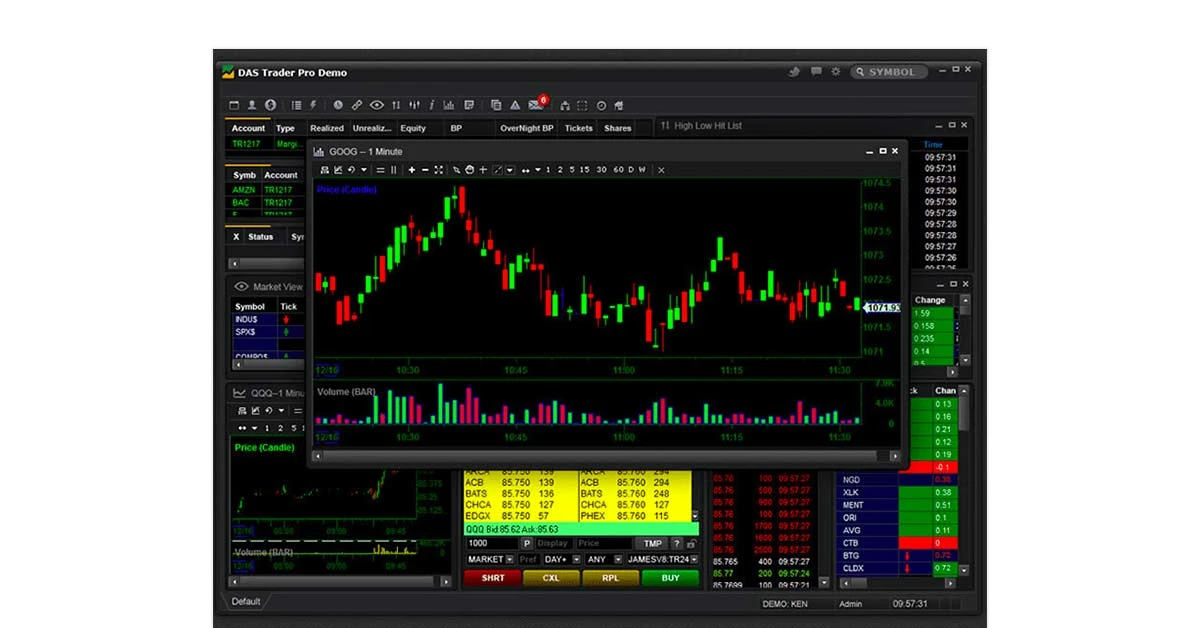The height and width of the screenshot is (628, 1200).
Task: Click the CXL cancel order button
Action: 551,578
